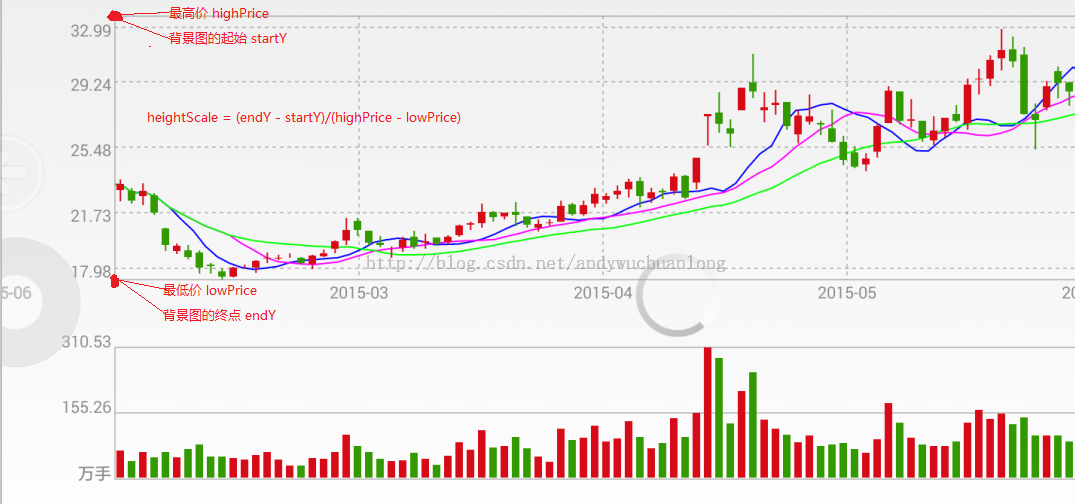This screenshot has width=1075, height=504.
Task: Click the 万手 volume unit label
Action: click(x=95, y=474)
